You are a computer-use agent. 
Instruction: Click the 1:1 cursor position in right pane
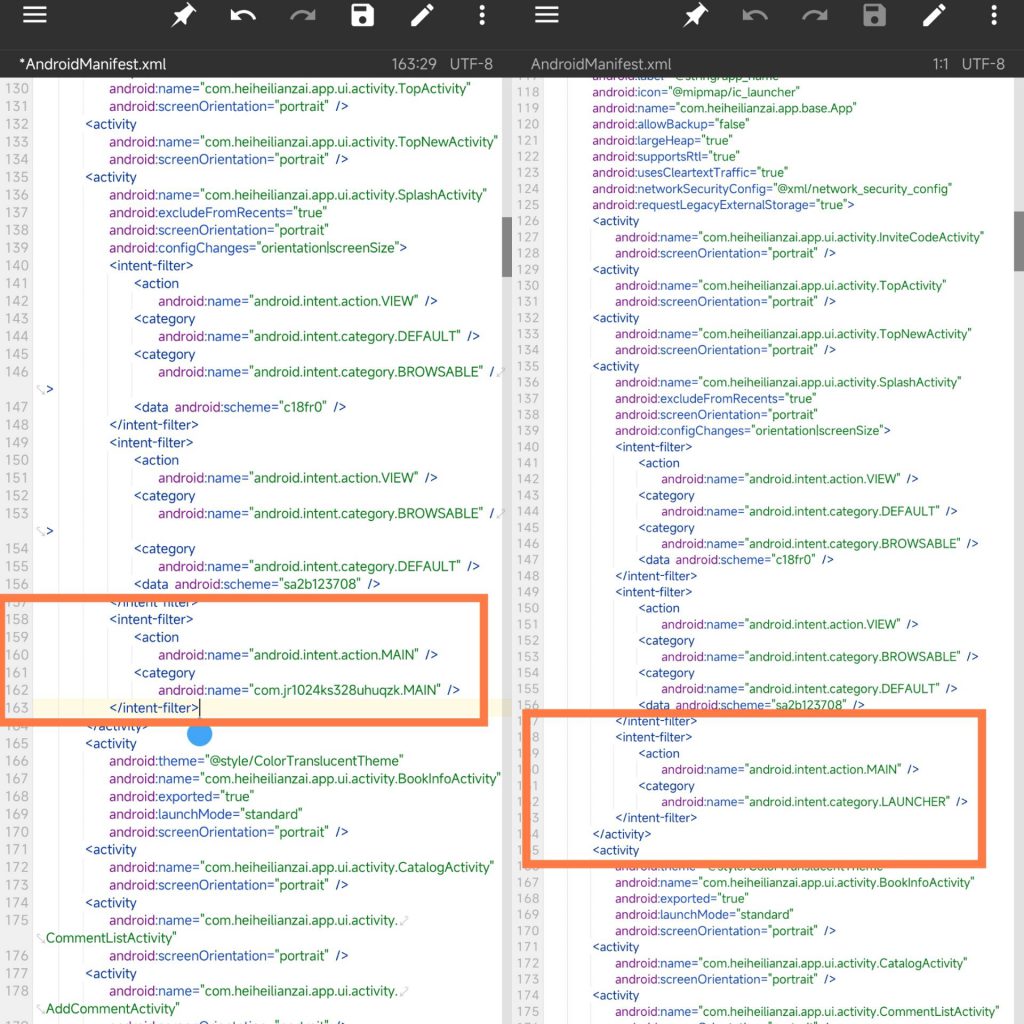[940, 64]
